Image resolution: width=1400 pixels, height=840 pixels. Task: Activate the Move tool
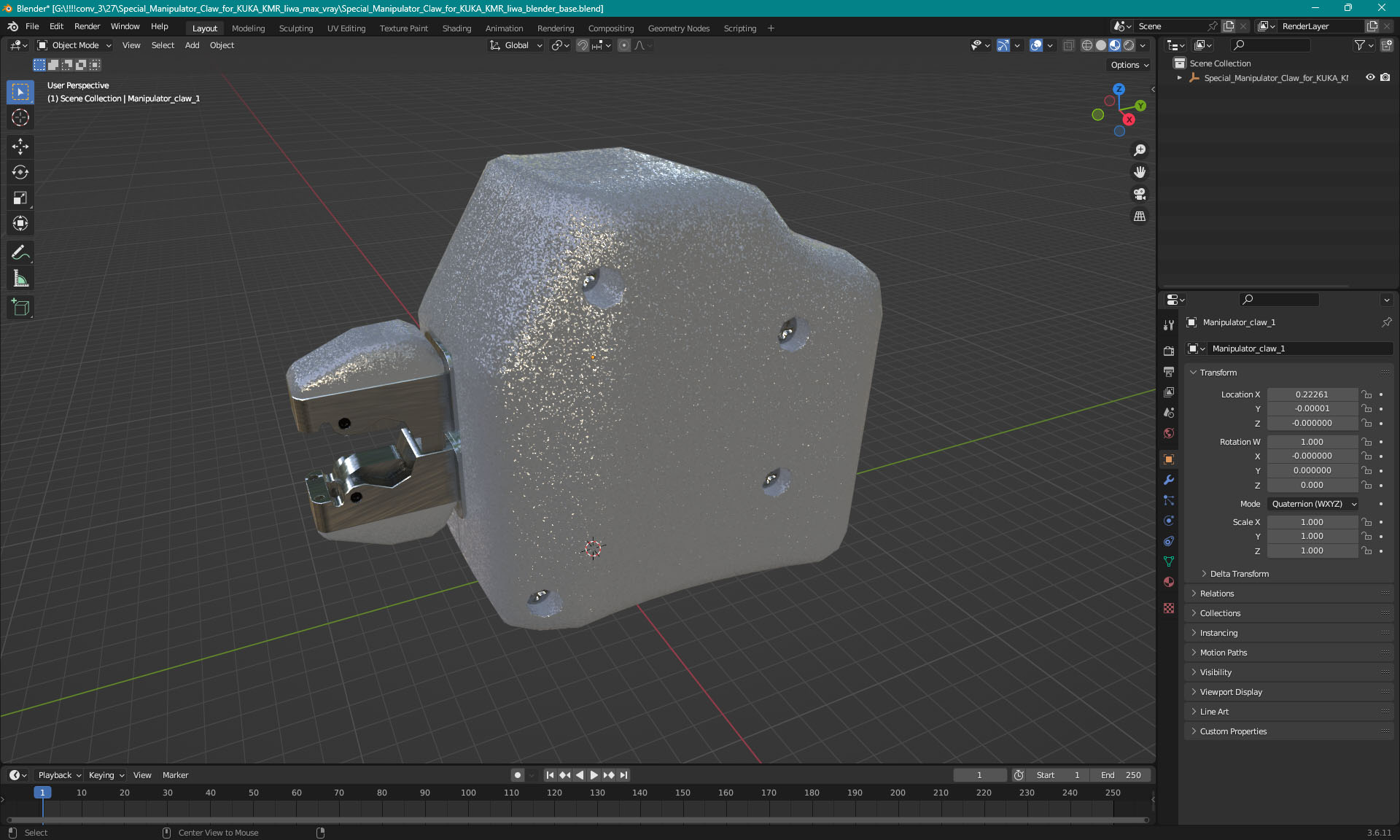tap(20, 147)
